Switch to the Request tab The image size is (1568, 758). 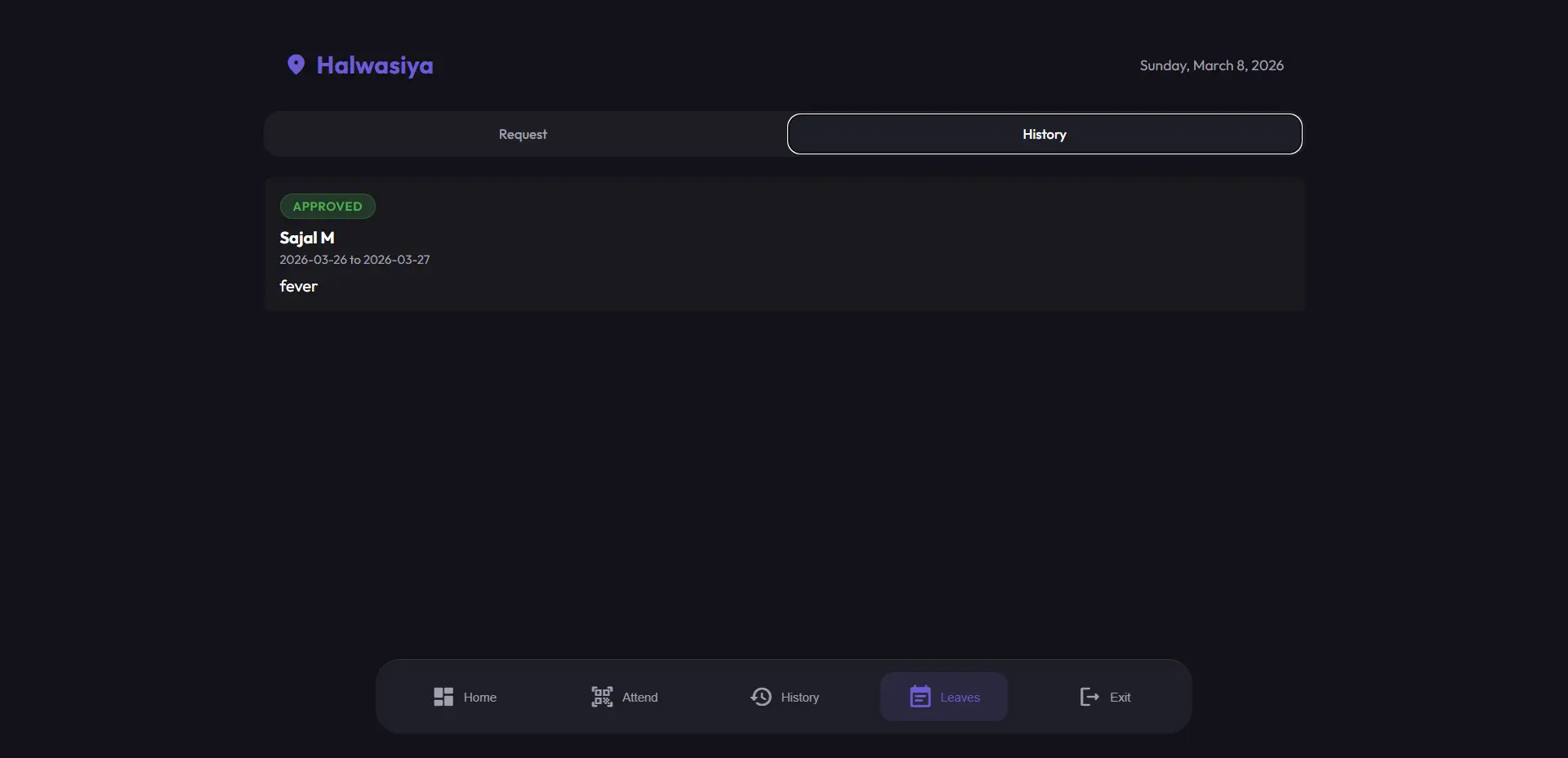pyautogui.click(x=523, y=134)
